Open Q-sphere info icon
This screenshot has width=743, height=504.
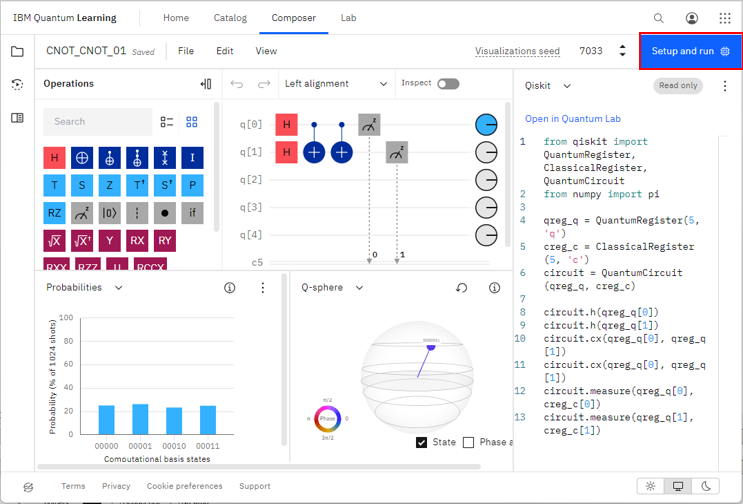click(x=494, y=288)
